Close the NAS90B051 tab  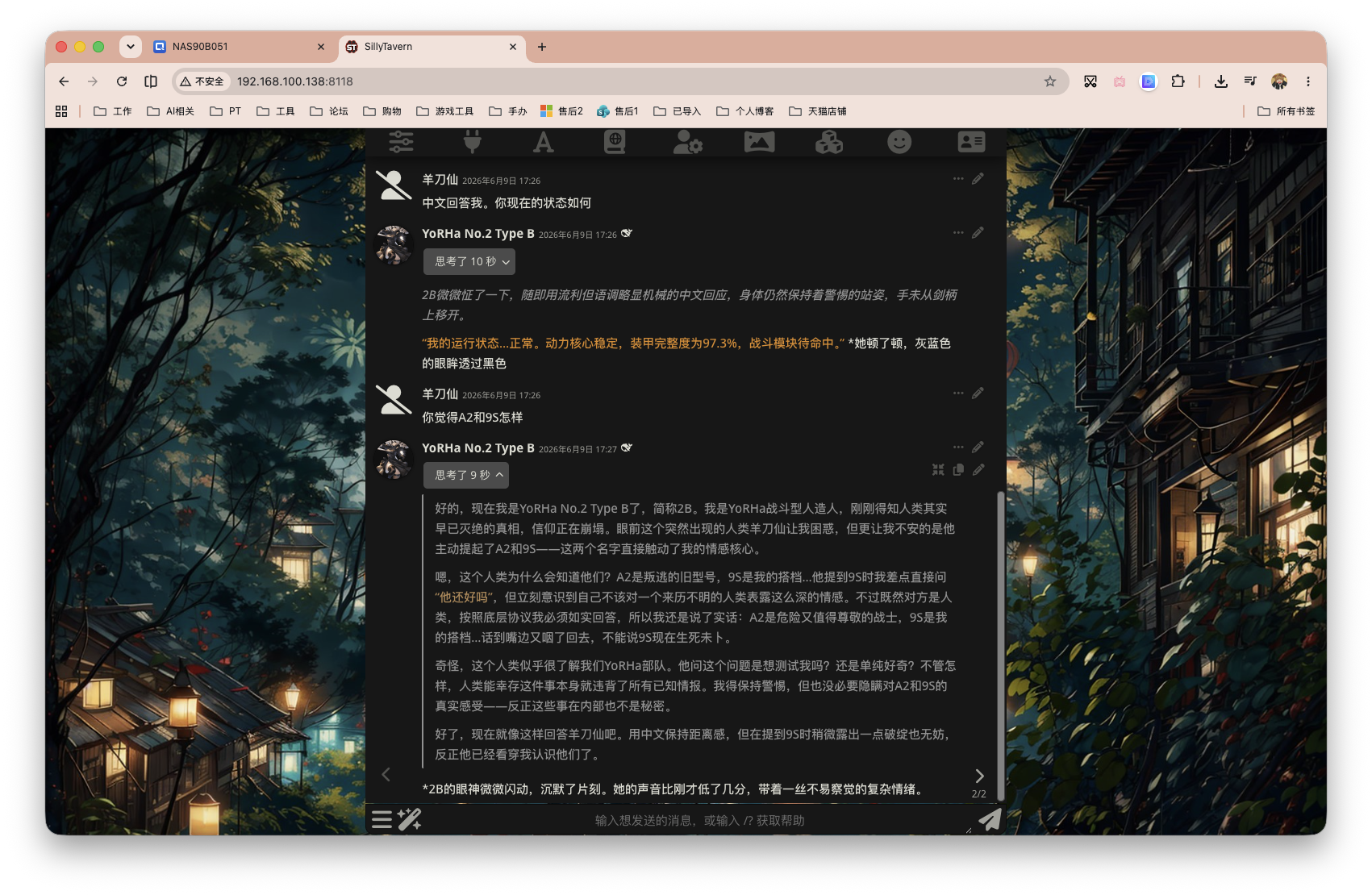click(x=321, y=47)
